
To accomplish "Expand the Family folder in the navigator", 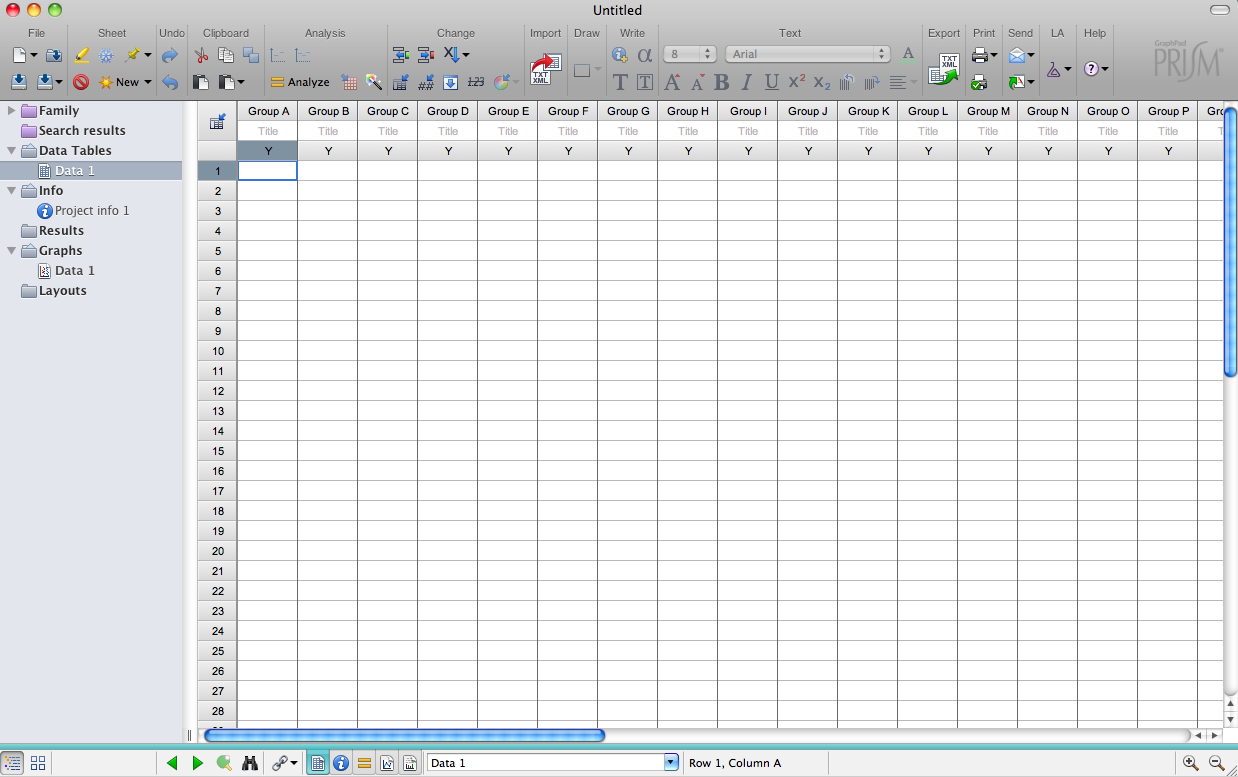I will (x=12, y=110).
